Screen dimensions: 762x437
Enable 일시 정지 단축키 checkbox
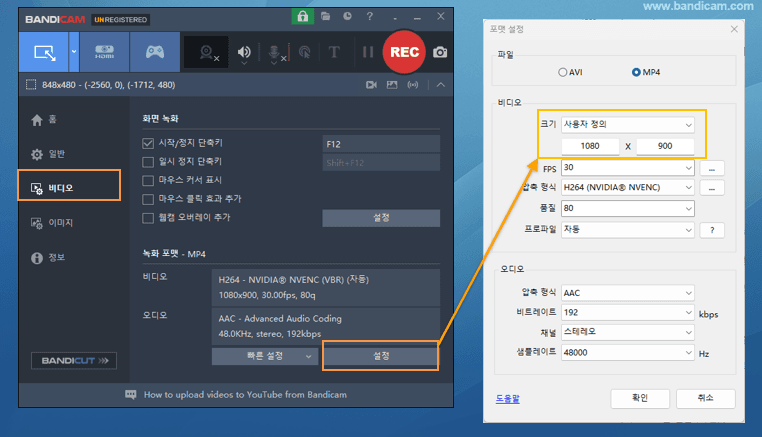pyautogui.click(x=148, y=162)
